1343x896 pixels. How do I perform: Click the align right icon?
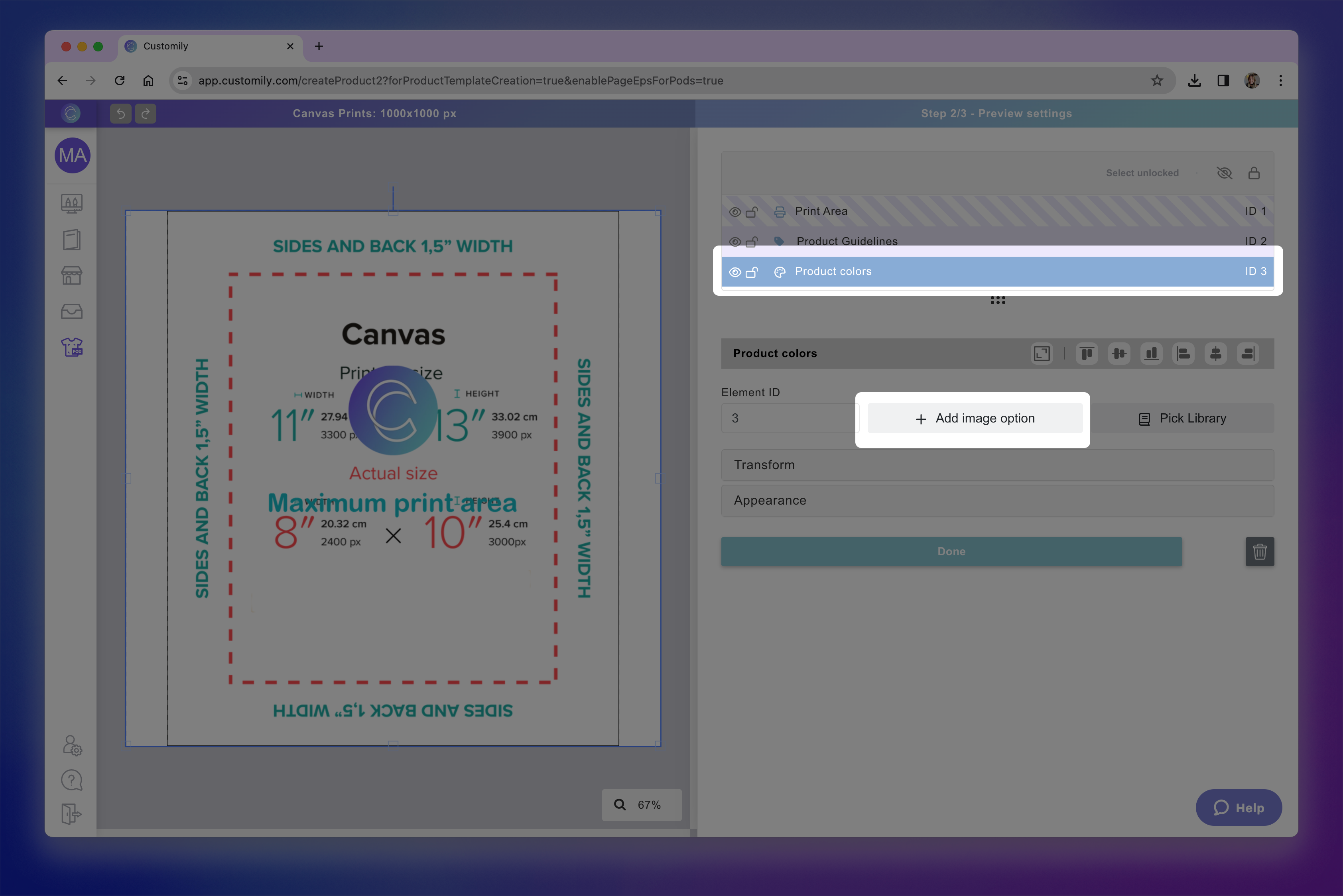[1248, 354]
